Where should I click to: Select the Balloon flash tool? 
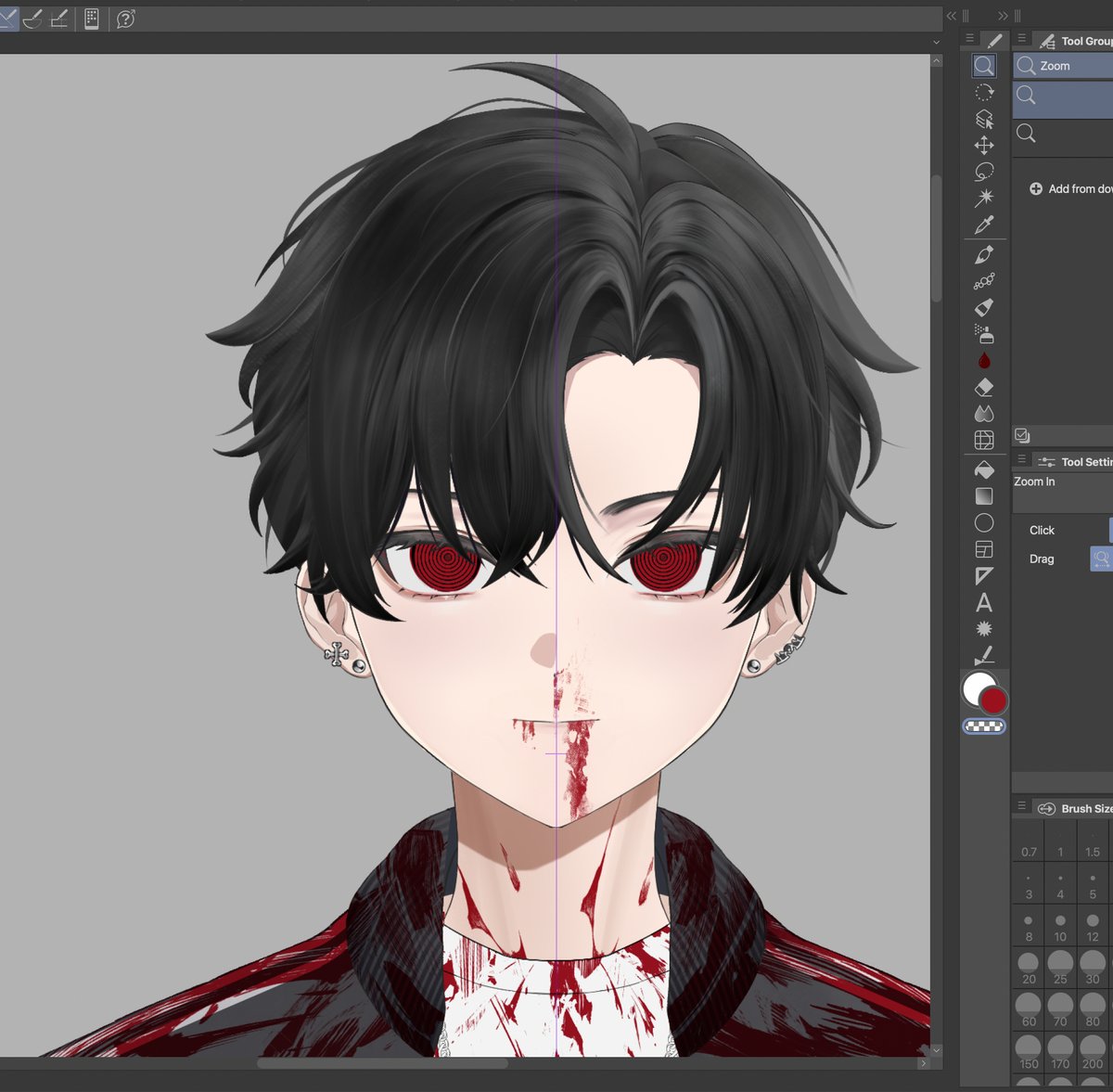click(984, 629)
